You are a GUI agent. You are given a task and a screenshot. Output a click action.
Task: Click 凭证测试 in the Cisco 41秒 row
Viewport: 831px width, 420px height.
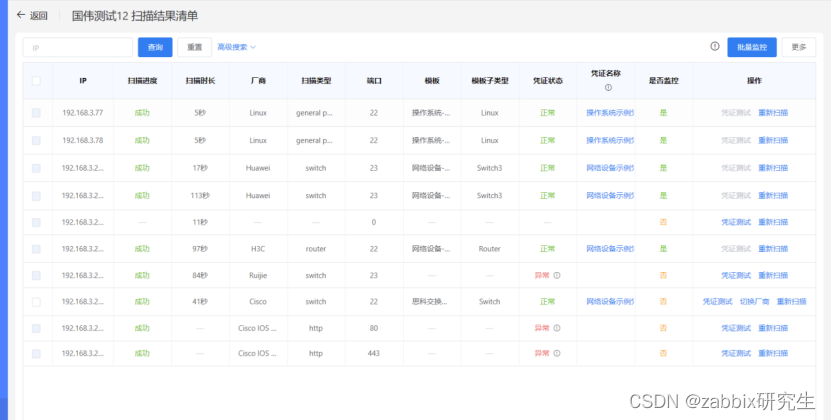point(718,302)
